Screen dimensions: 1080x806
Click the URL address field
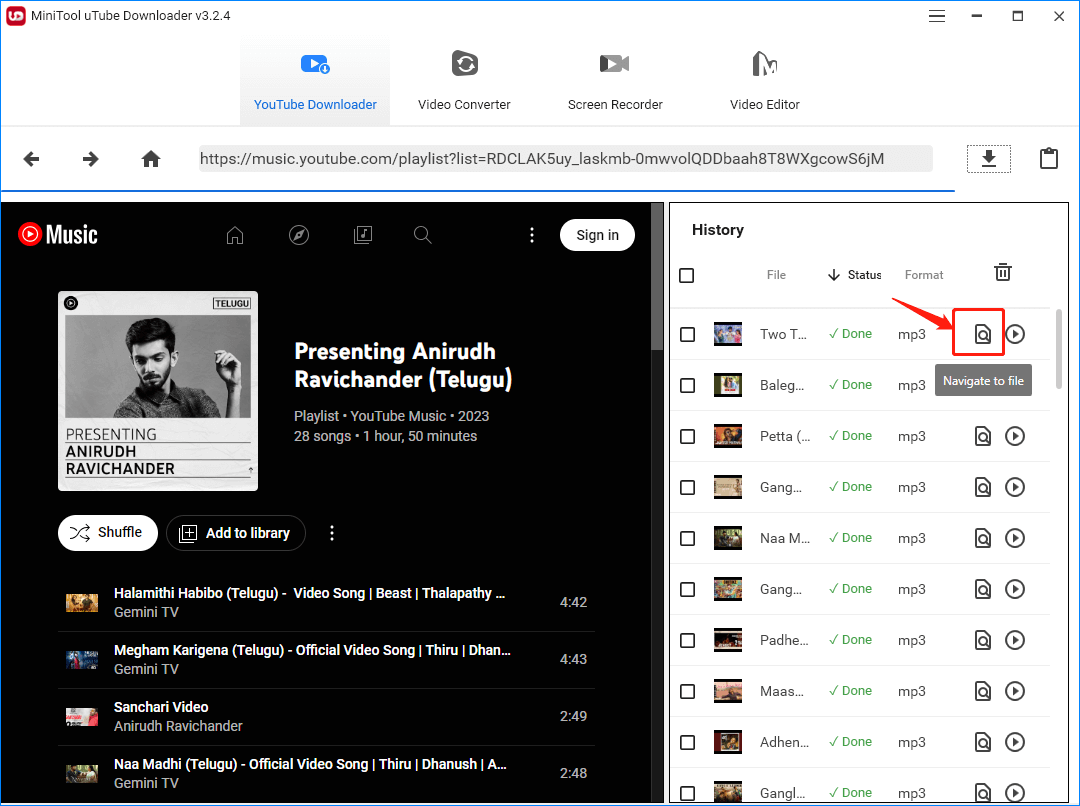(565, 159)
